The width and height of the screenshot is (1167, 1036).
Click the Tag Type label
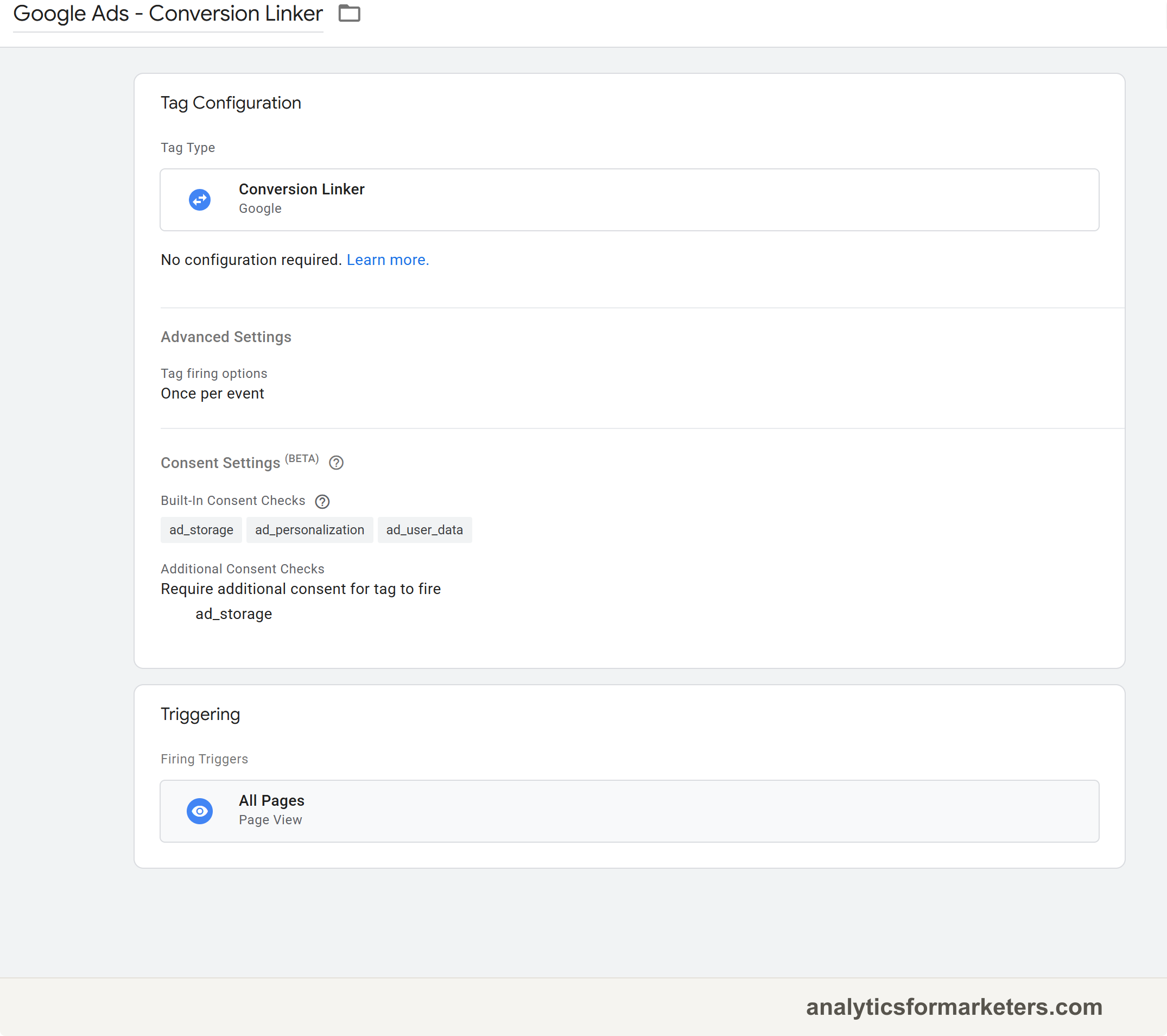188,148
